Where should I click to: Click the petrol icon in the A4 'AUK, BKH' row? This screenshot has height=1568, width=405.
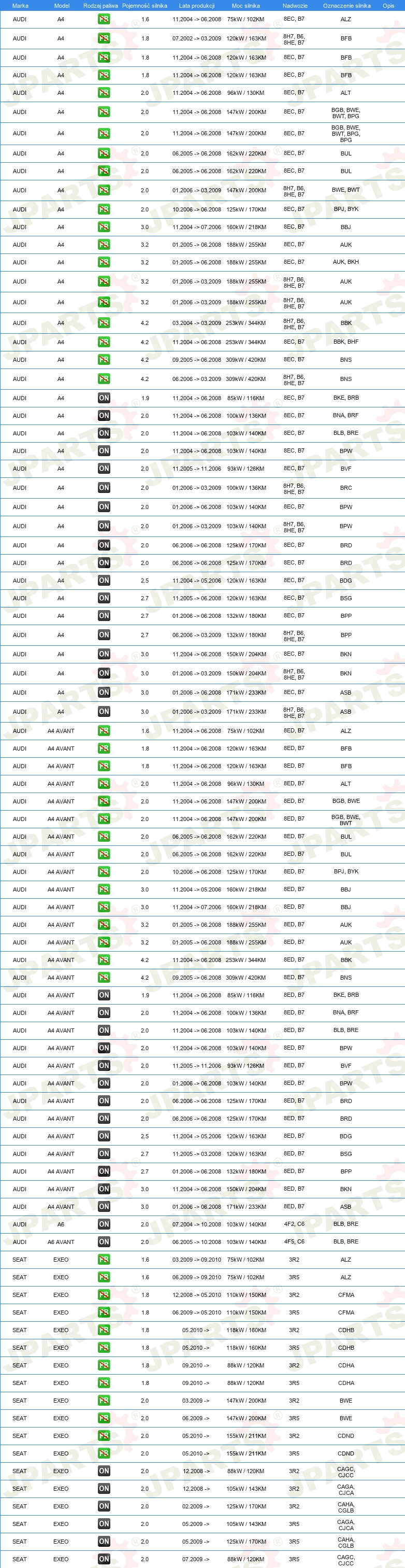click(x=104, y=262)
